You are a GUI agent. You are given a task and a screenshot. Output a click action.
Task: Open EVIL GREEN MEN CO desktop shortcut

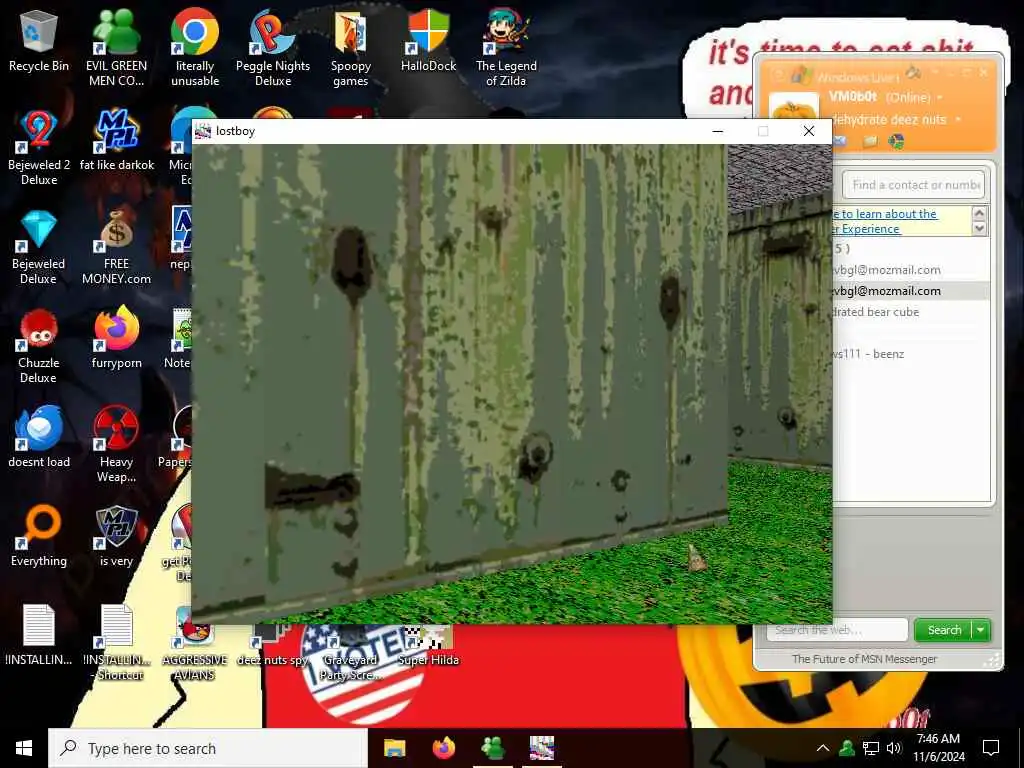coord(116,47)
